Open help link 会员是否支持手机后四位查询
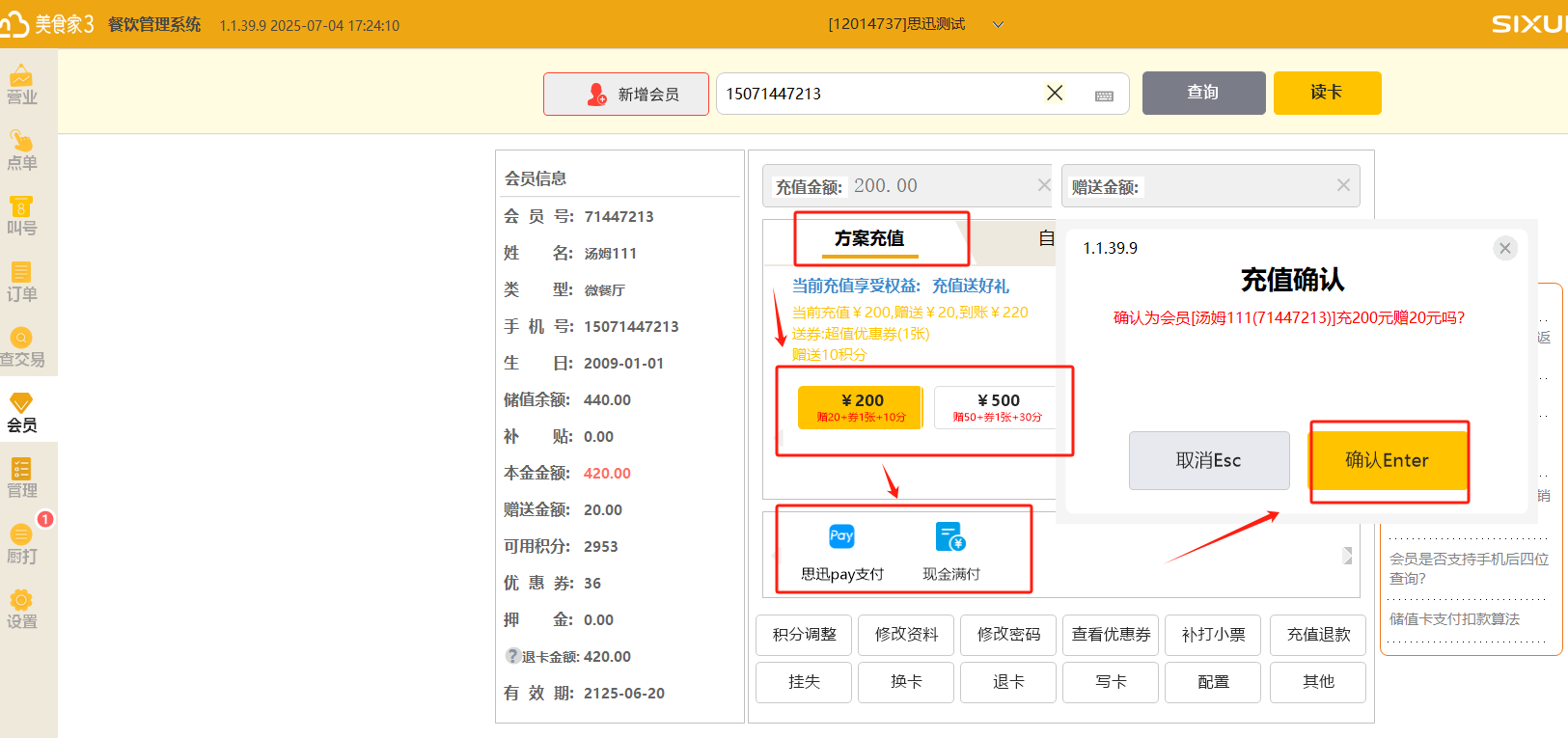Screen dimensions: 1568x738 click(x=1469, y=568)
